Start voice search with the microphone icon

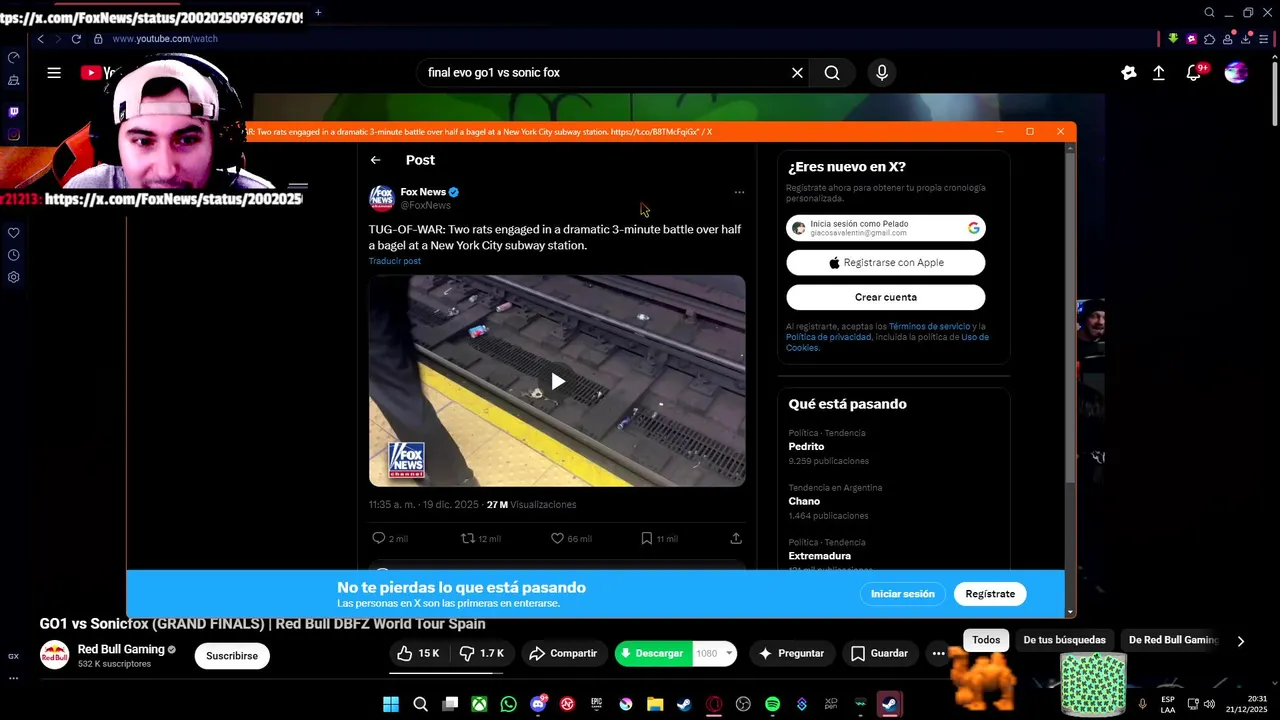[881, 72]
